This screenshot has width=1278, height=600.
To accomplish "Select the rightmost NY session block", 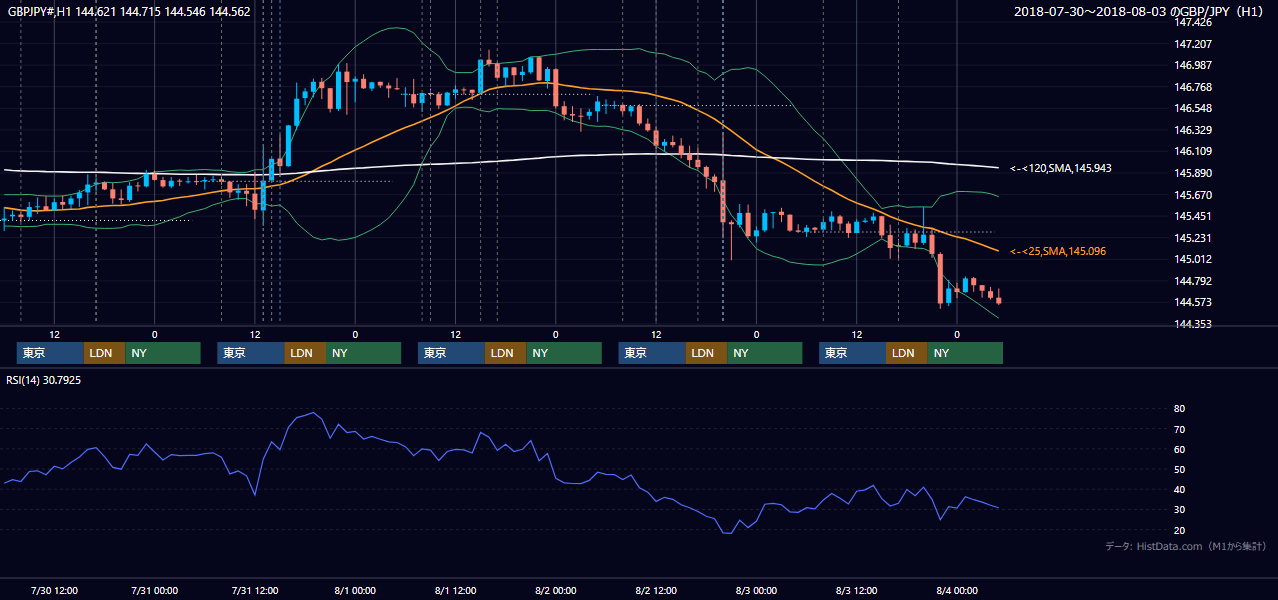I will click(x=965, y=353).
